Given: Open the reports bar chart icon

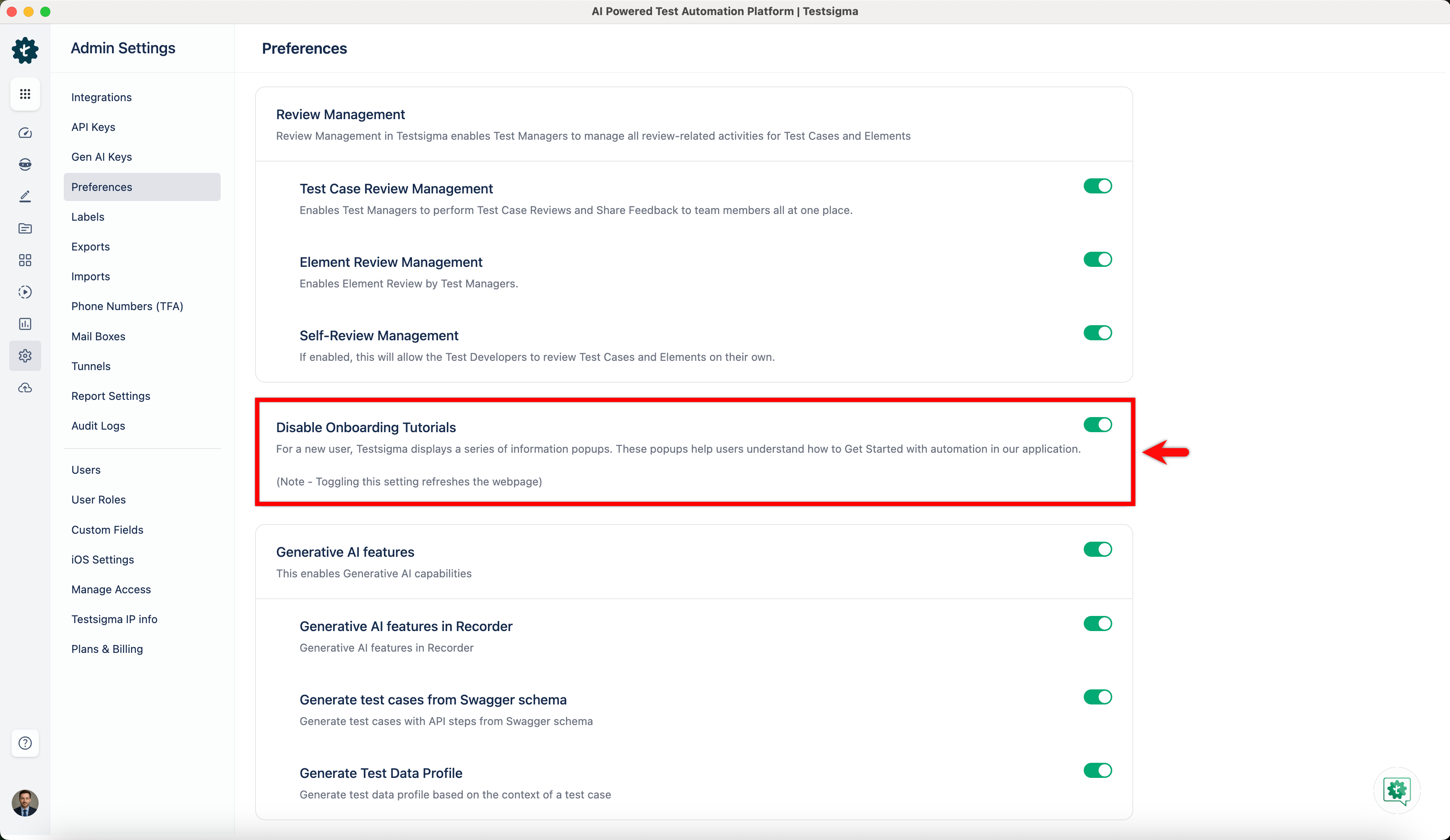Looking at the screenshot, I should (25, 323).
